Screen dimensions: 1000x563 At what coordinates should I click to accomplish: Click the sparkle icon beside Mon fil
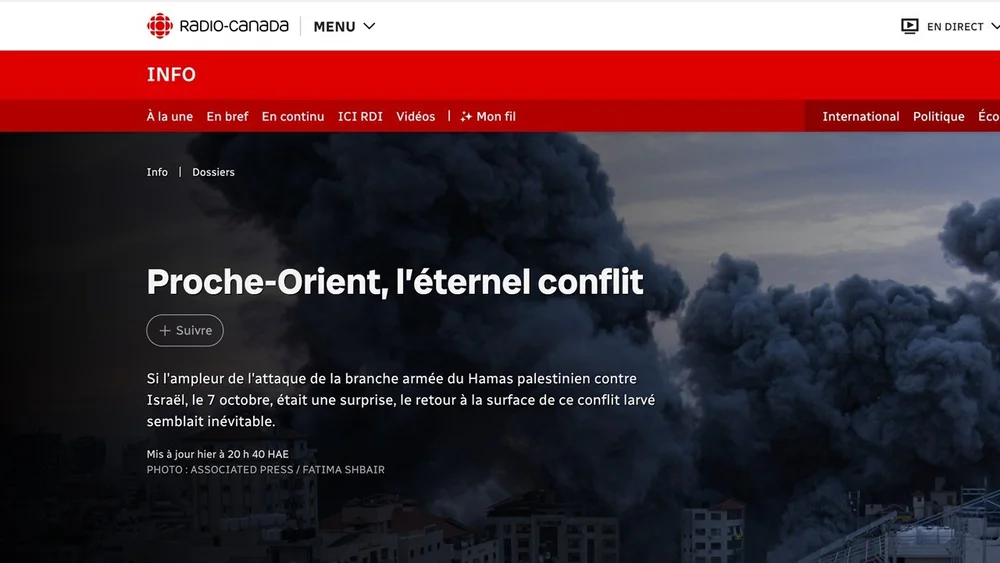pos(466,117)
